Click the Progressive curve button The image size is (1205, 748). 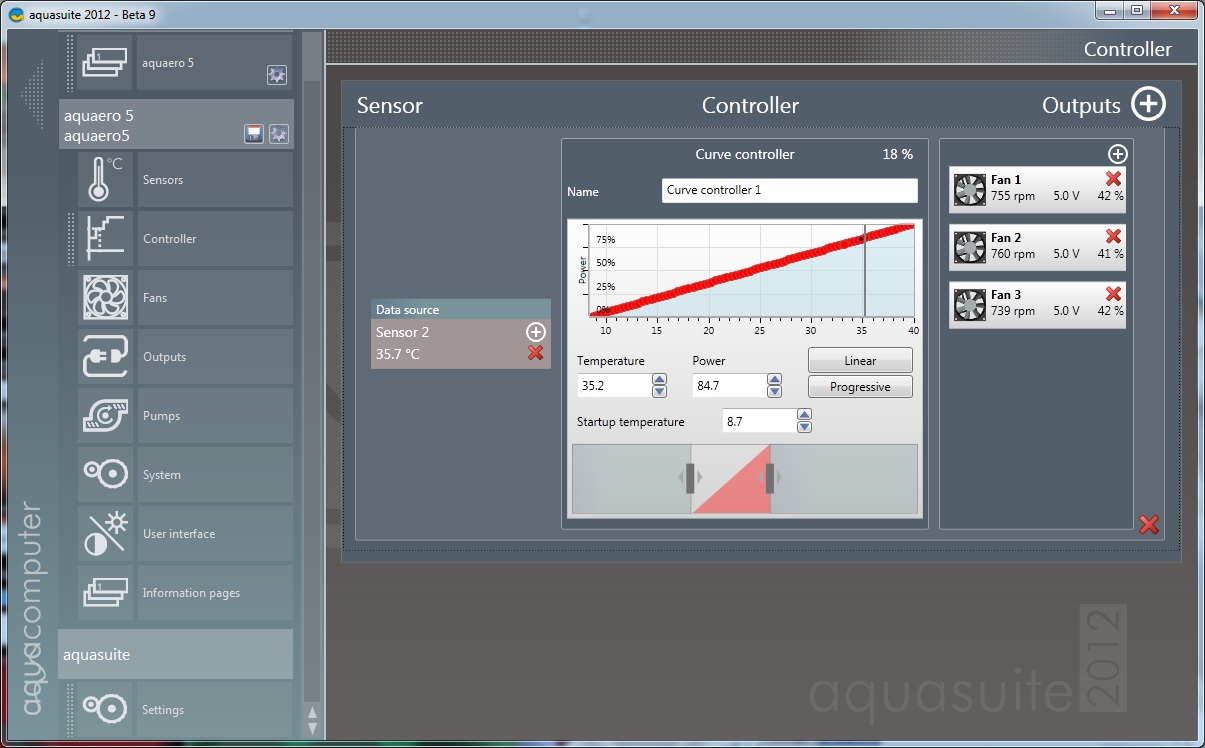pos(860,387)
